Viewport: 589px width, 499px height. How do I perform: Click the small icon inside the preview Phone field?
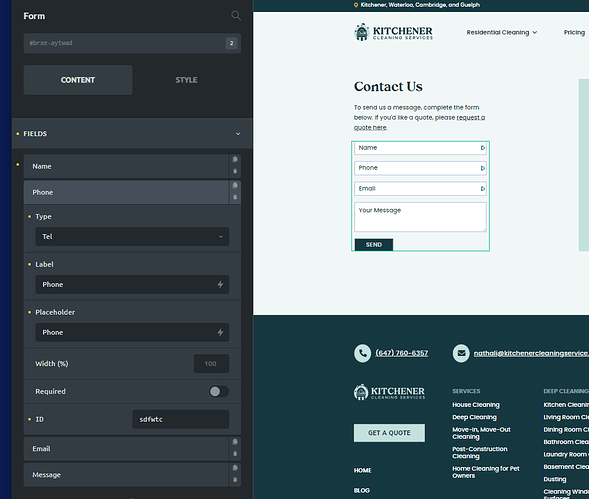click(483, 168)
